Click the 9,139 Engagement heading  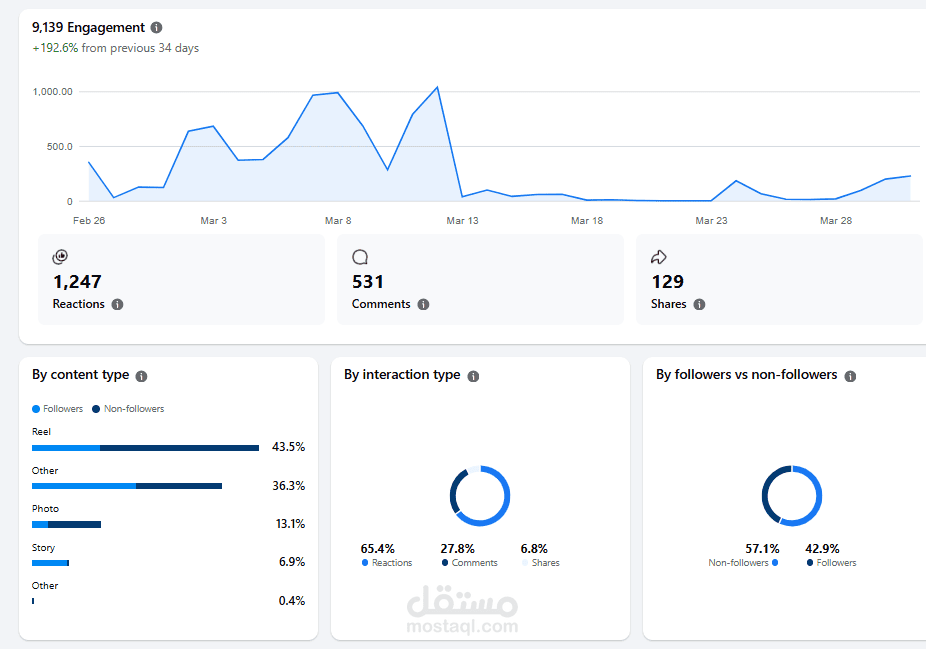pos(89,27)
